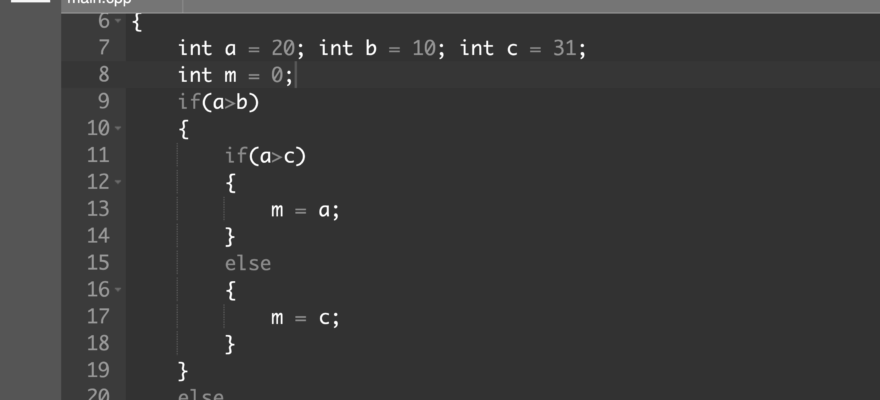Place cursor on value 31 in line 7
880x400 pixels.
tap(565, 49)
